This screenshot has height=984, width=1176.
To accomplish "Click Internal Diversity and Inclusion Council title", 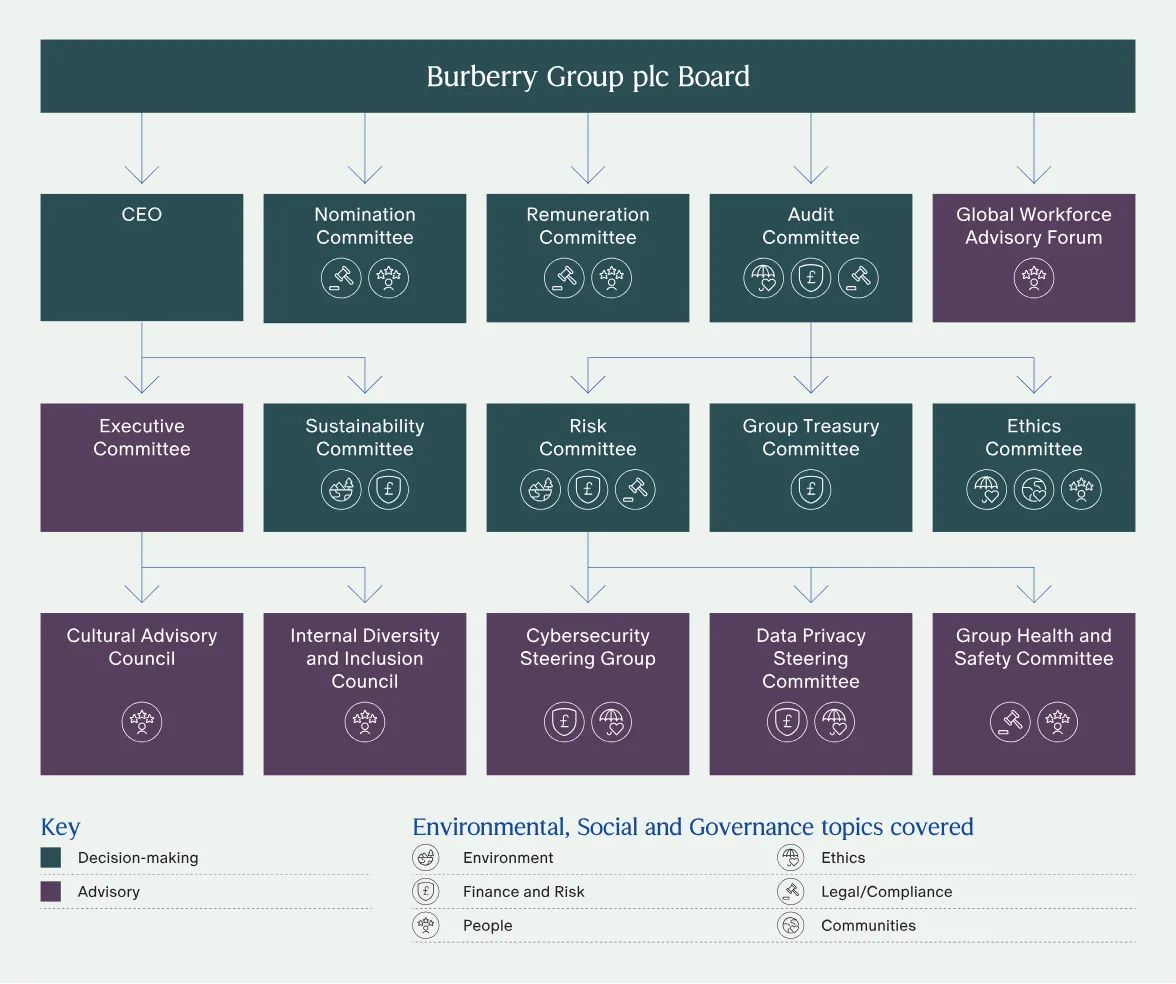I will pyautogui.click(x=364, y=658).
